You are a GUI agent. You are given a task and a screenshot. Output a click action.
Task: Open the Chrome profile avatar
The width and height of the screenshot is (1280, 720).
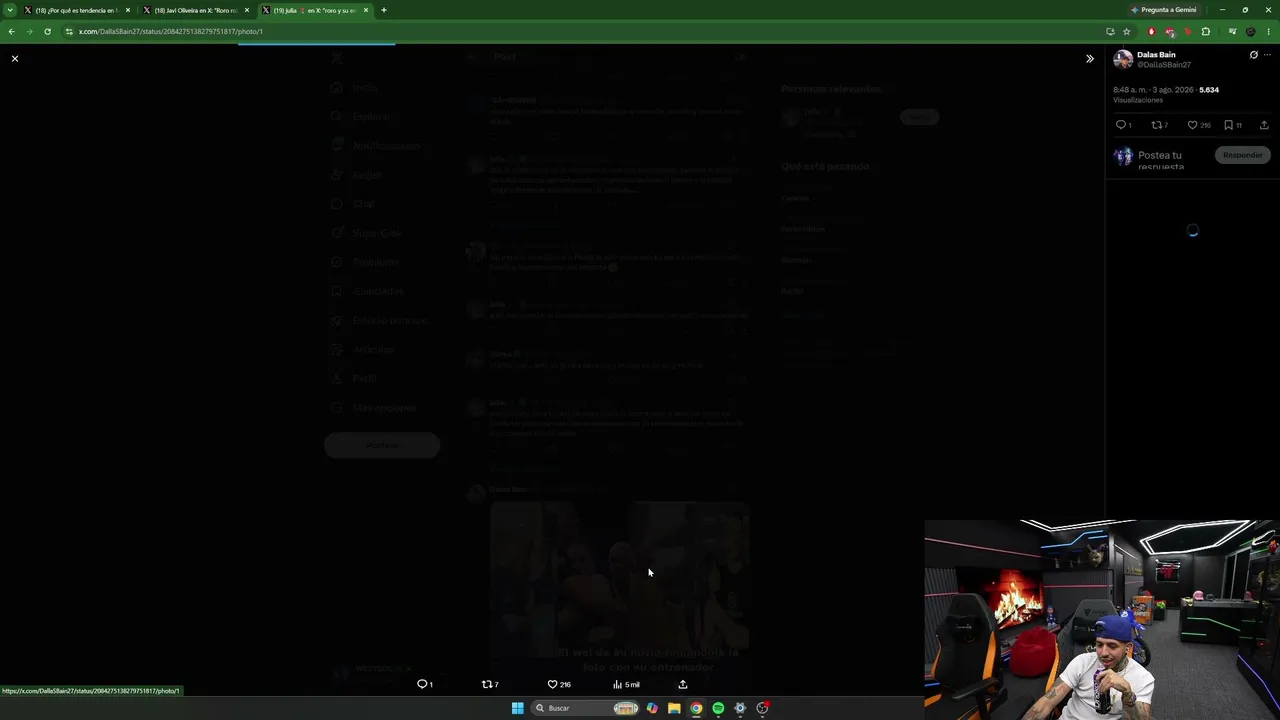point(1250,31)
